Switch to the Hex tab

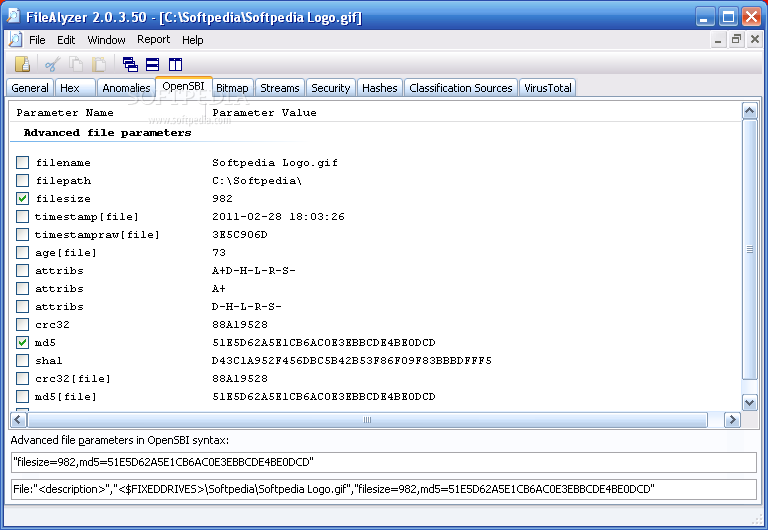pyautogui.click(x=75, y=88)
